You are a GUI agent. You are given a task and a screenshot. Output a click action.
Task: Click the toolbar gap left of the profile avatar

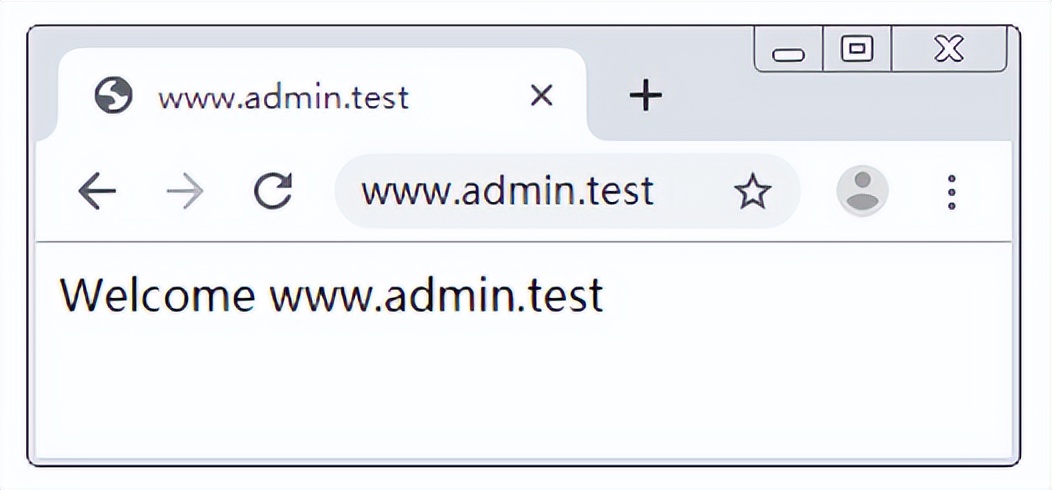[x=817, y=191]
